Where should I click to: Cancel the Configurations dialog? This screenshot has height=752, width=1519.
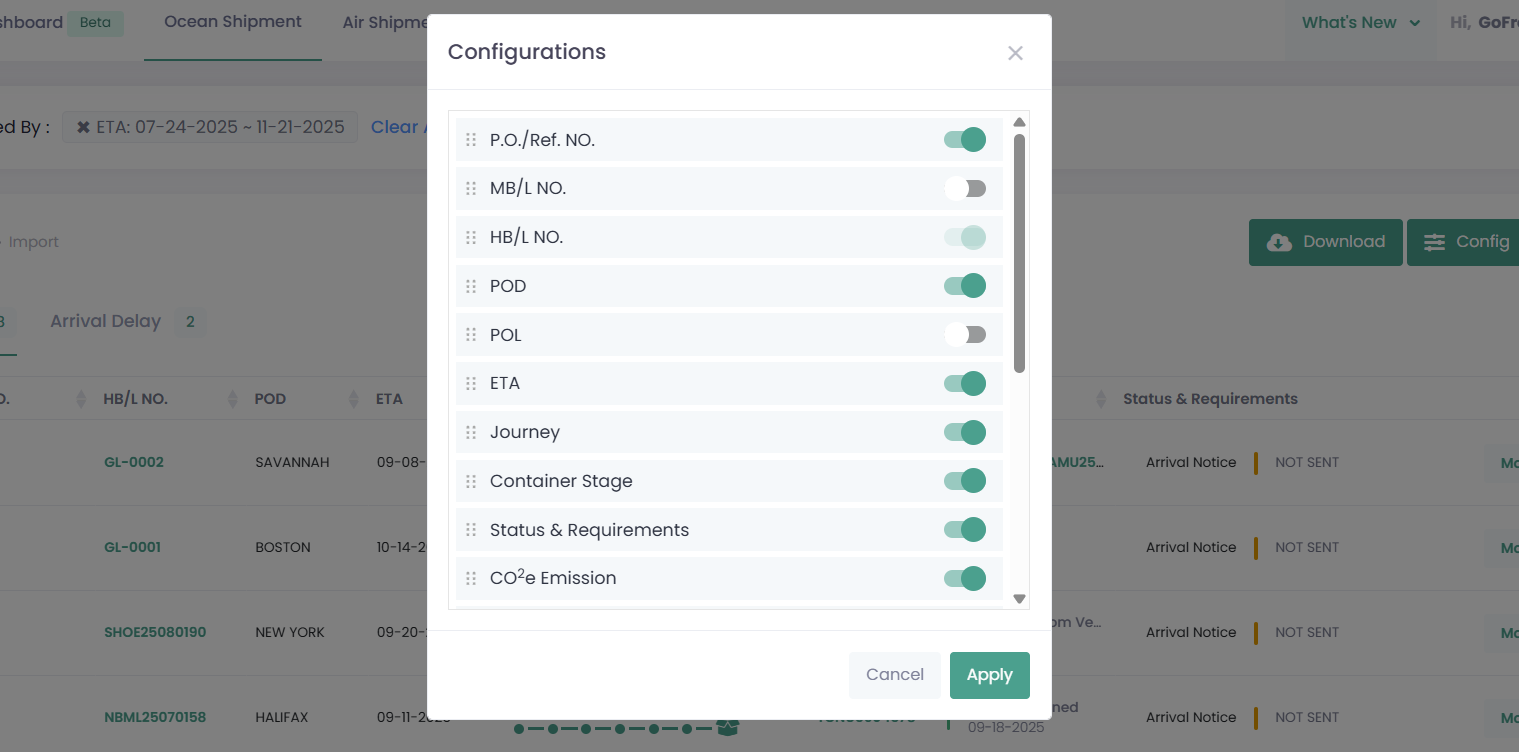pyautogui.click(x=894, y=675)
